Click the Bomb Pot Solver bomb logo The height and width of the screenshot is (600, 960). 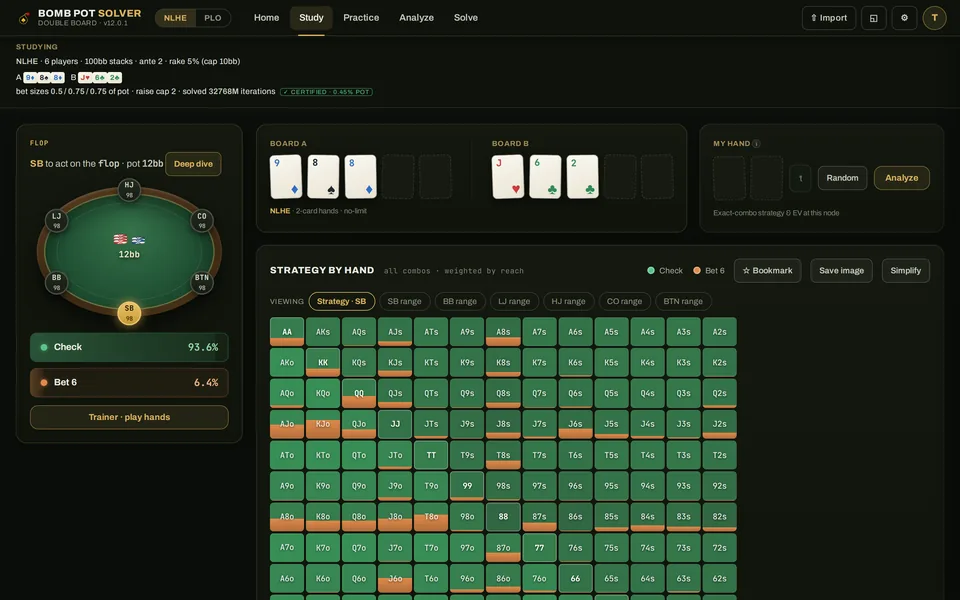[24, 18]
